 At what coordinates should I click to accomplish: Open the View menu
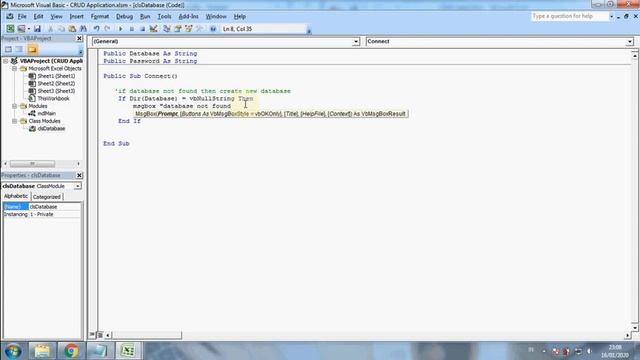click(x=56, y=16)
